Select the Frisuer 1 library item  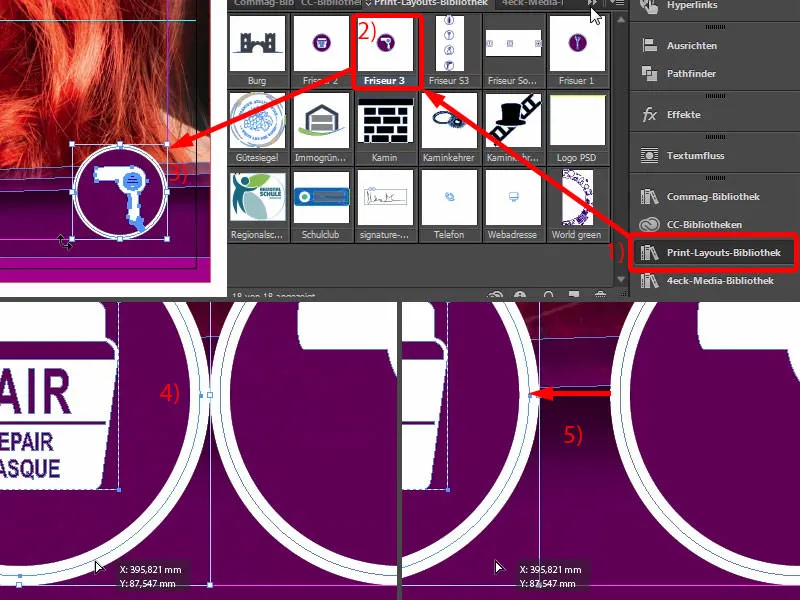(x=577, y=50)
